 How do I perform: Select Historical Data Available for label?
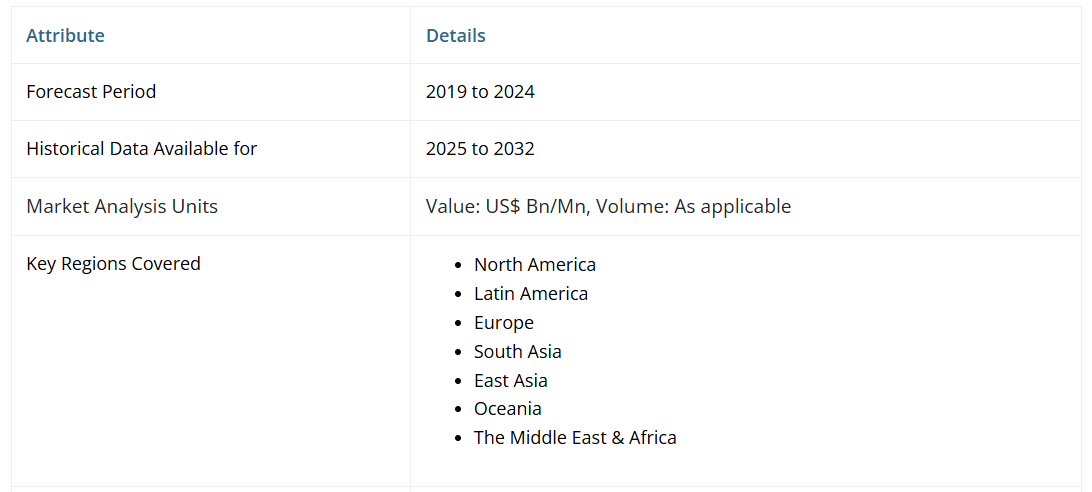click(x=141, y=148)
